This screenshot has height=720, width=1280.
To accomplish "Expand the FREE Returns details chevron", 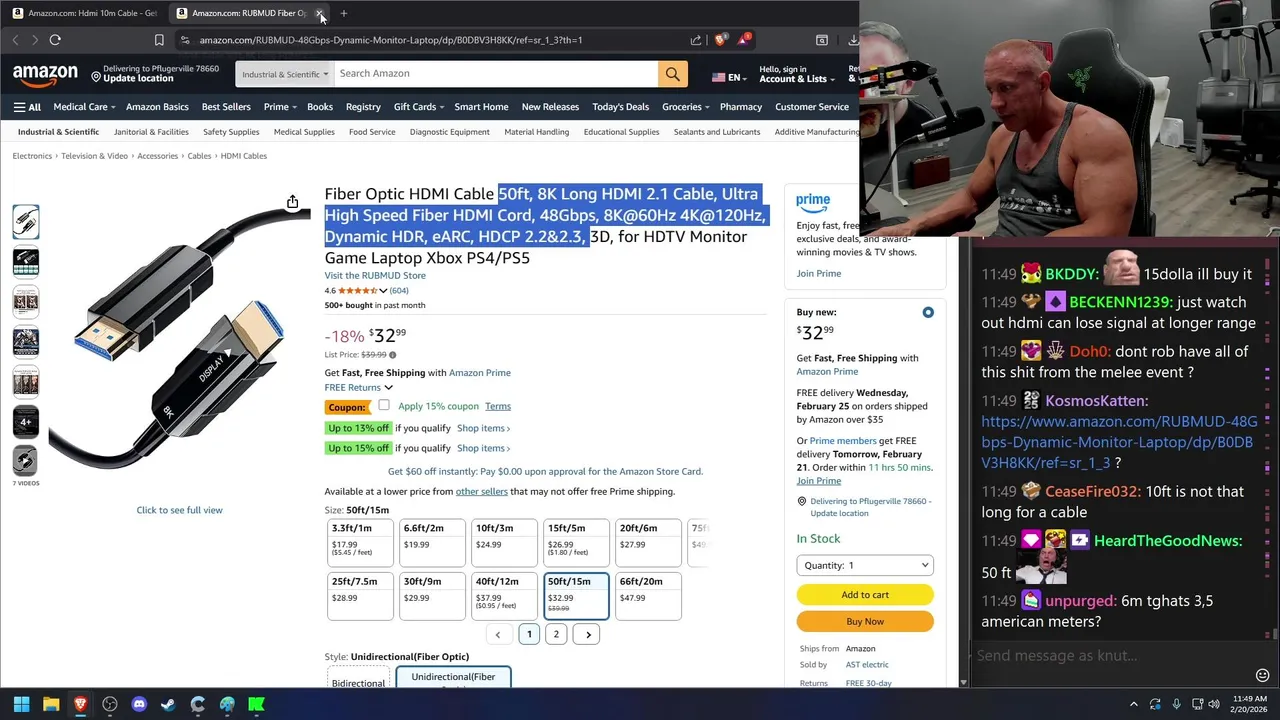I will click(x=388, y=388).
